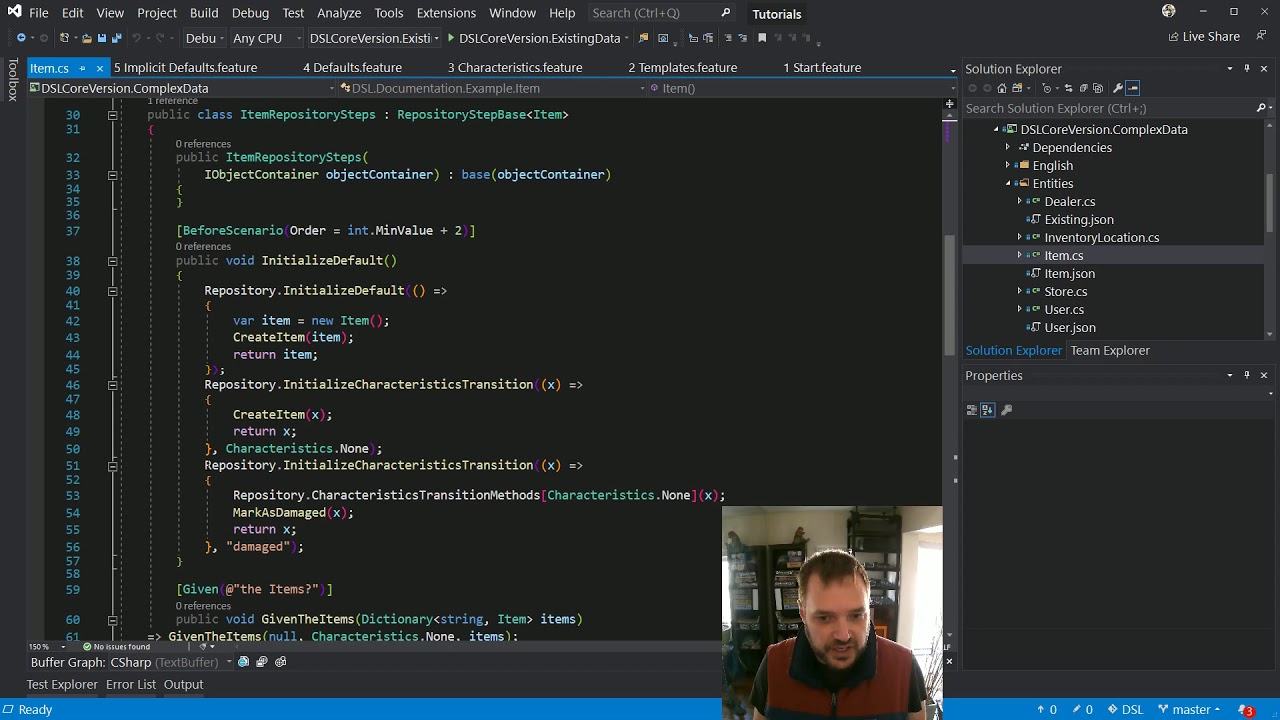The height and width of the screenshot is (720, 1280).
Task: Click Save All toolbar icon
Action: (x=116, y=38)
